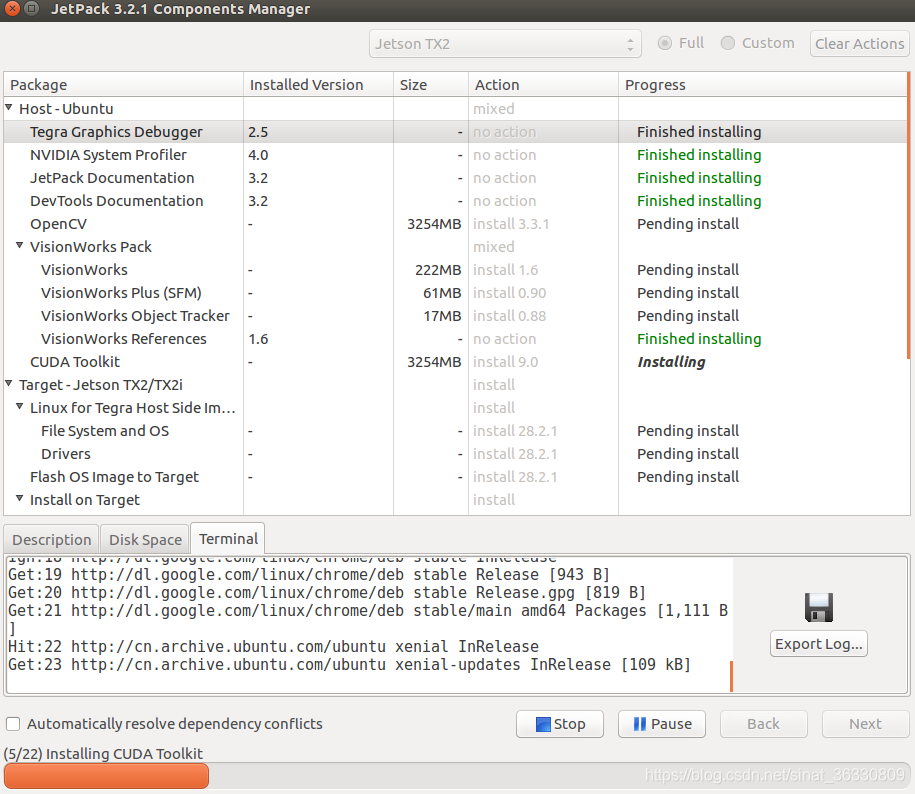Select the File System and OS row
Viewport: 915px width, 794px height.
click(455, 431)
